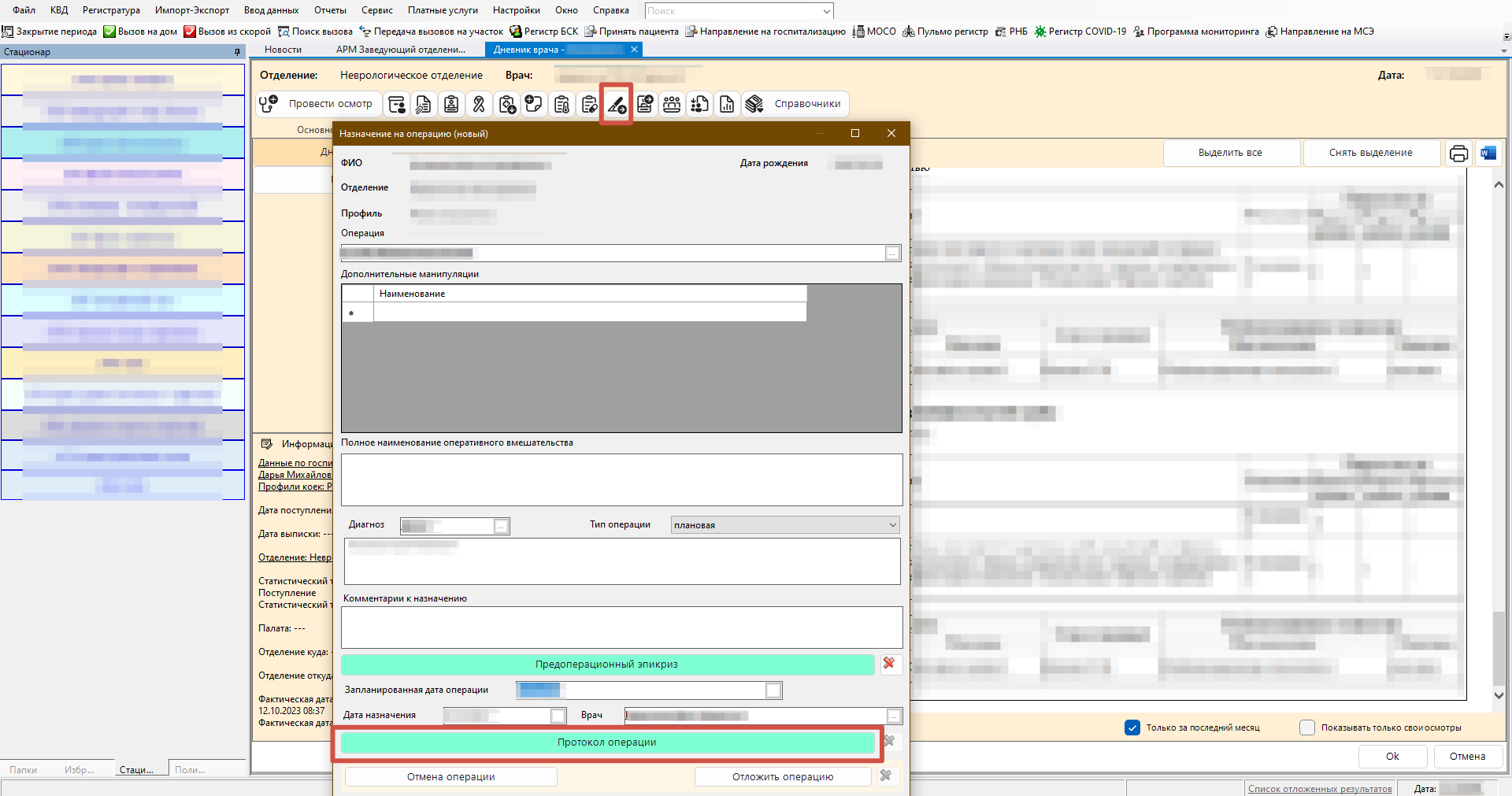
Task: Open Операция selection ellipsis button
Action: click(892, 254)
